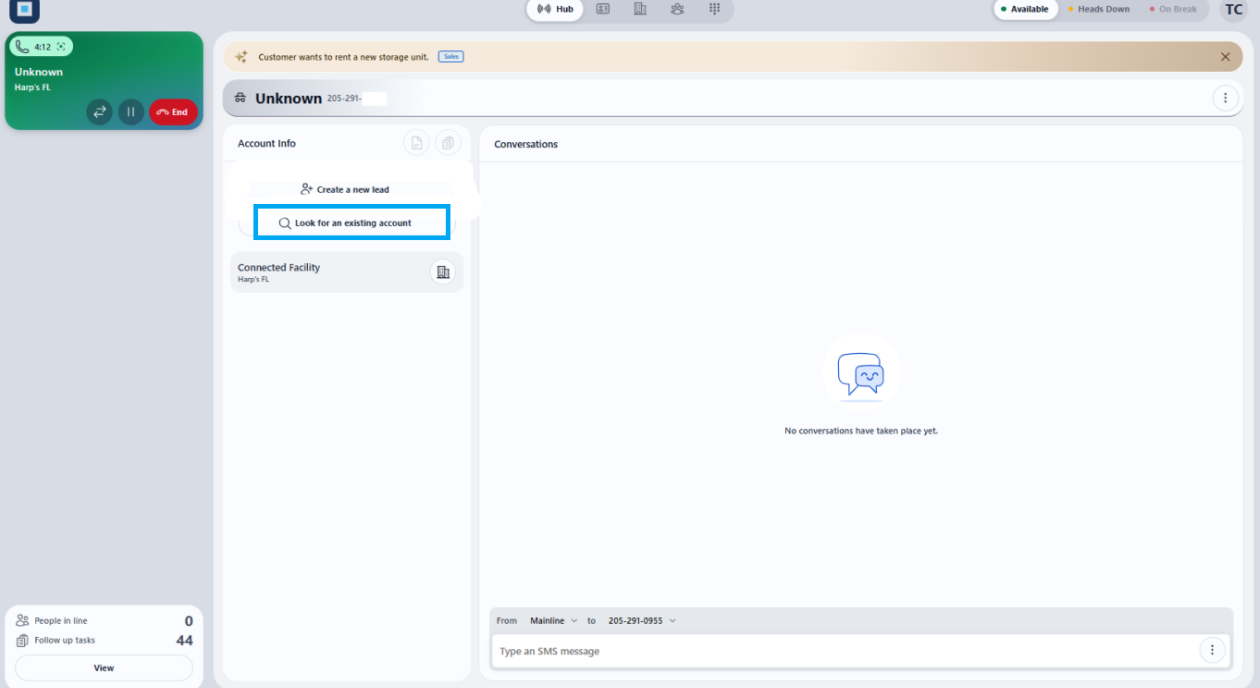Click the Account Info panel heading

coord(267,143)
